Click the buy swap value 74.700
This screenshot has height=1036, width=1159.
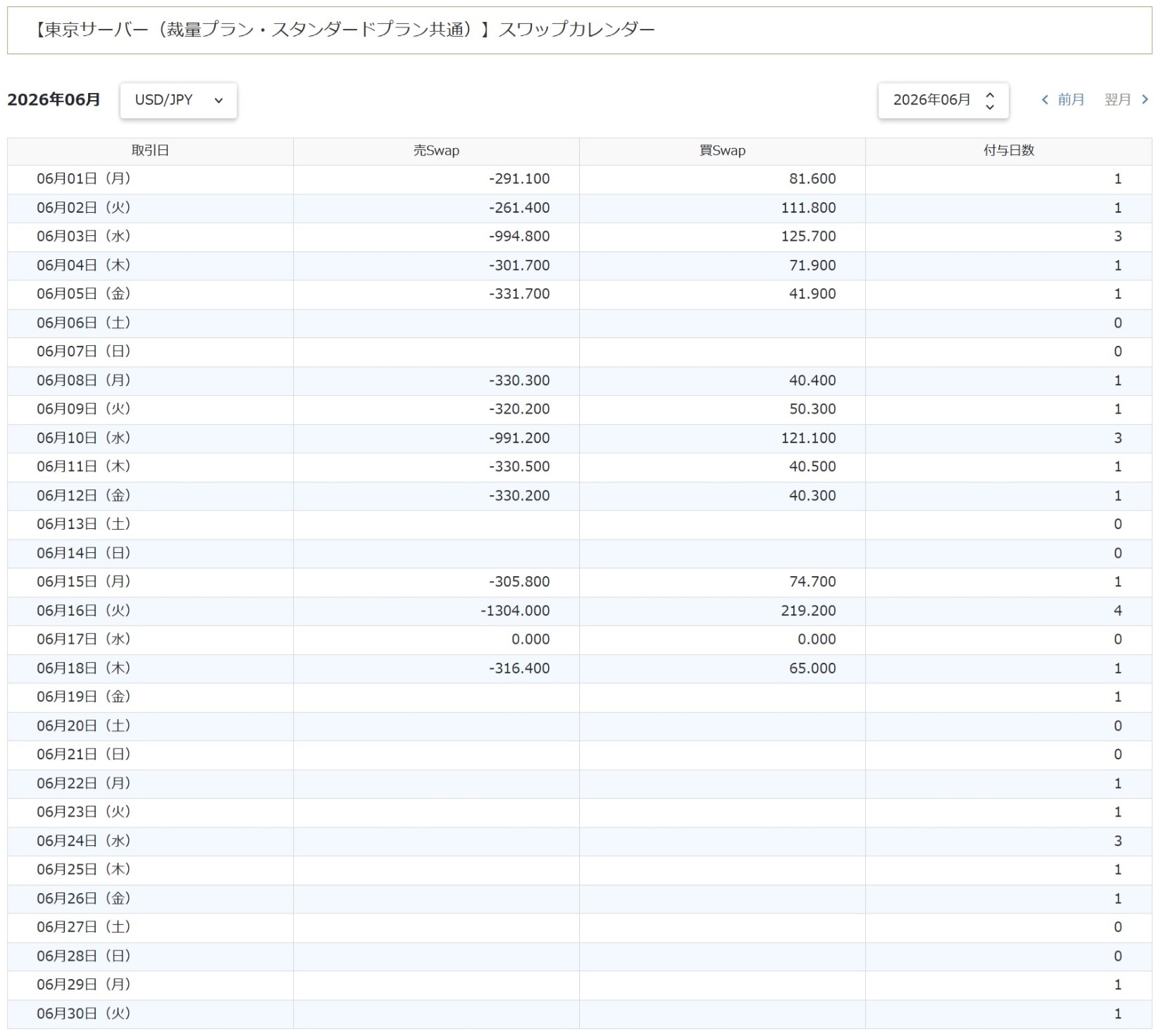pyautogui.click(x=812, y=582)
